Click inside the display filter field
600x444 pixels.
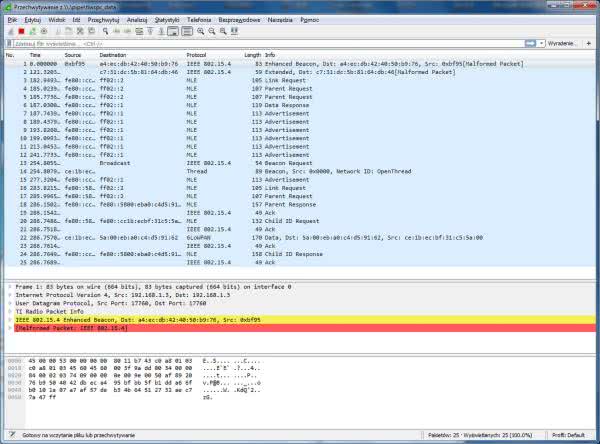pyautogui.click(x=250, y=44)
